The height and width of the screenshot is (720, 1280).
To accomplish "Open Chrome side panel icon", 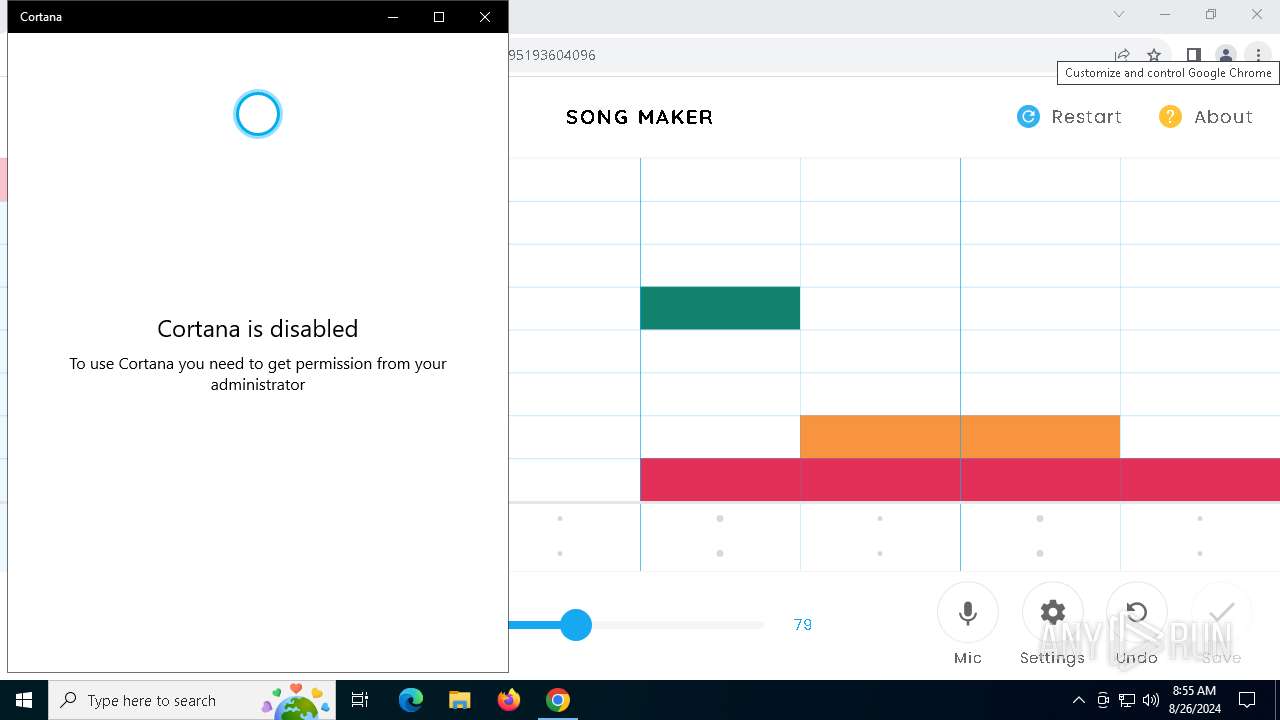I will [1193, 55].
